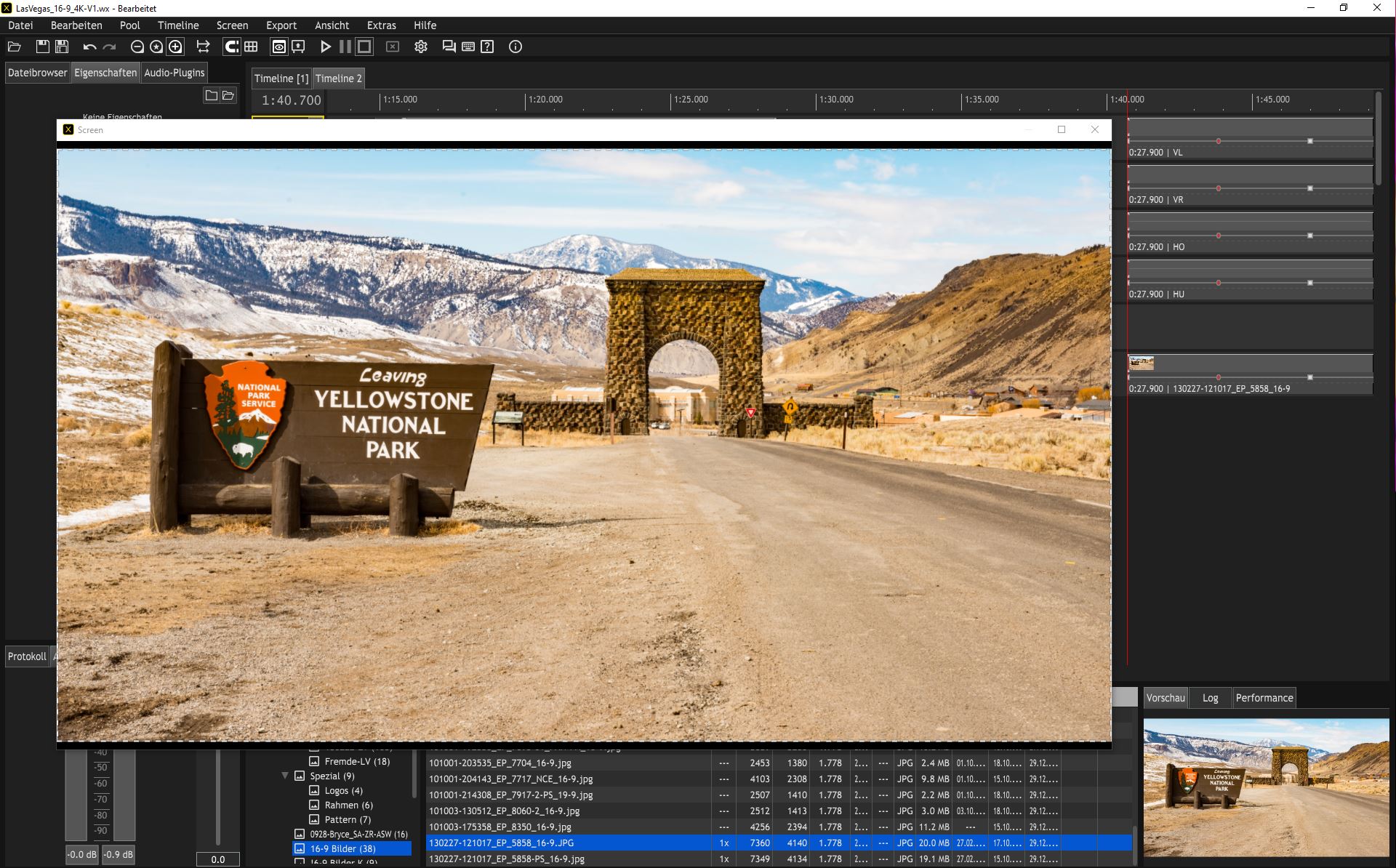The width and height of the screenshot is (1396, 868).
Task: Undo the last action
Action: tap(89, 47)
